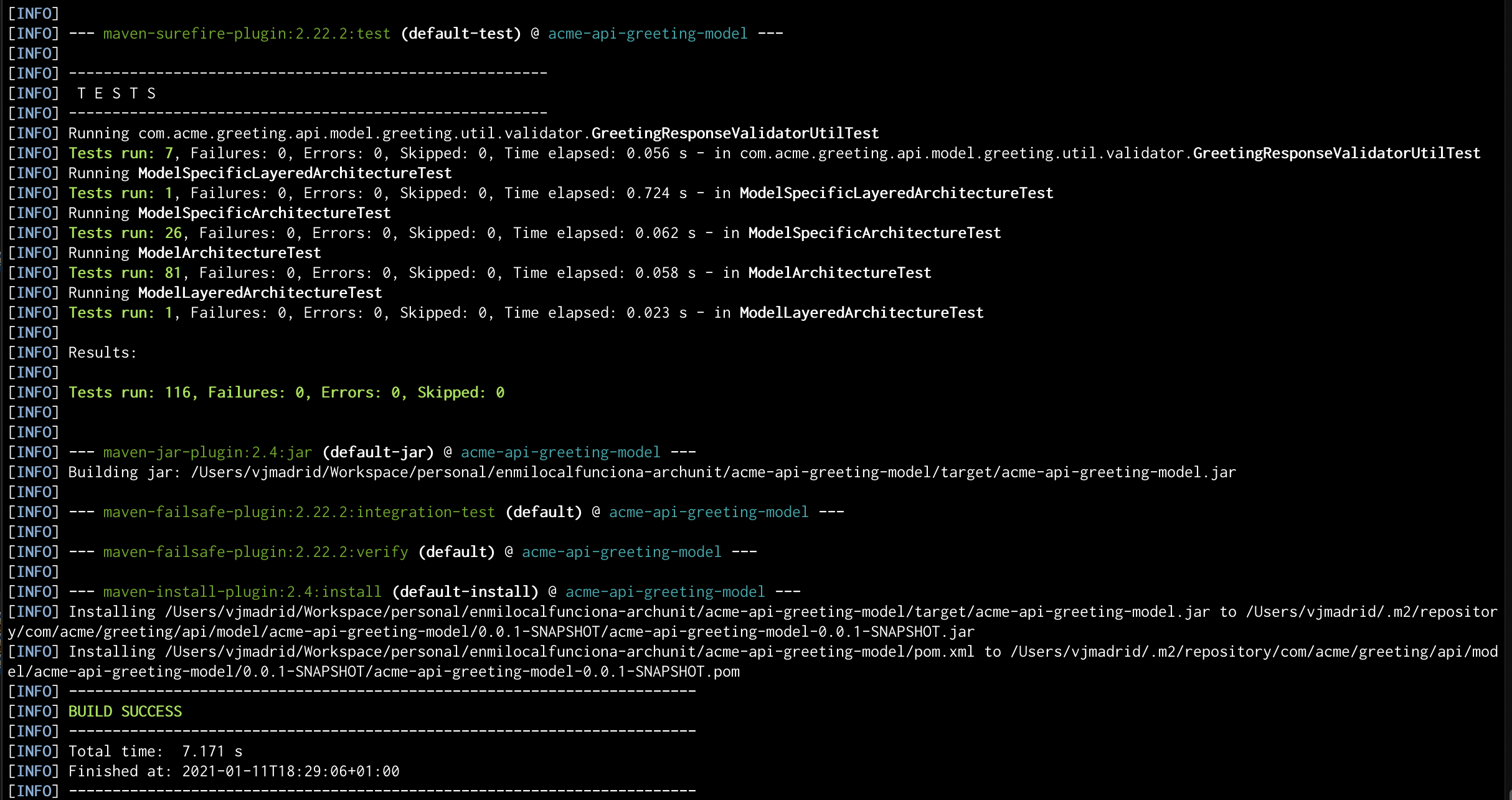This screenshot has width=1512, height=800.
Task: Click the maven-failsafe-plugin:2.22.2:verify text
Action: pos(256,551)
